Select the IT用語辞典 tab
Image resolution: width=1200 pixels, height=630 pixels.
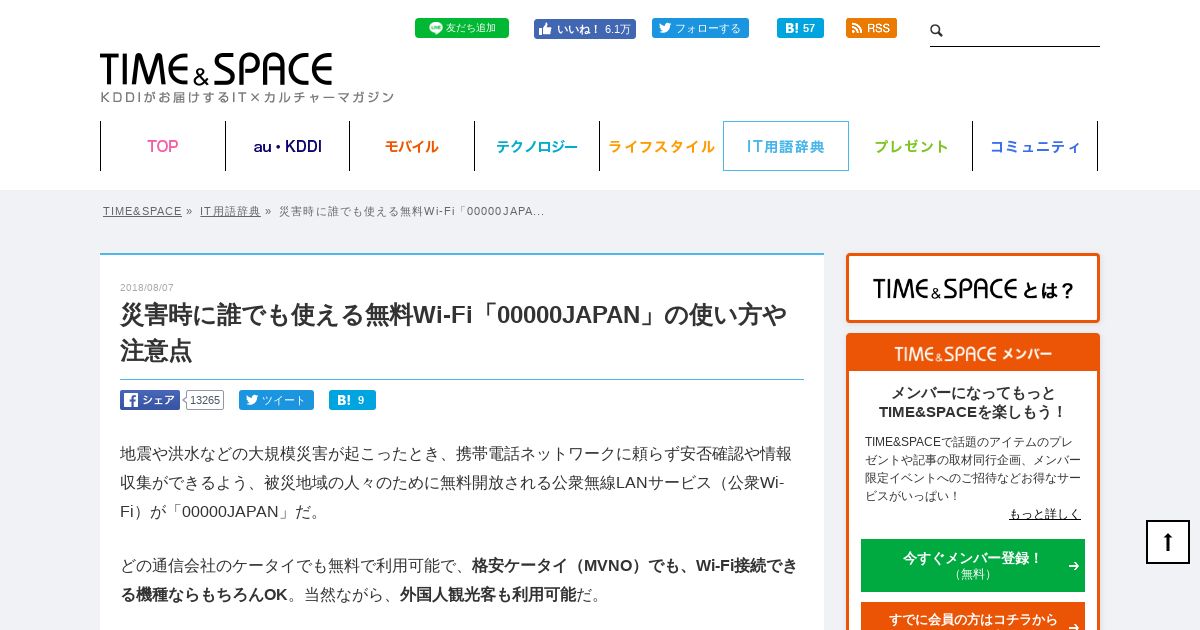click(x=786, y=146)
